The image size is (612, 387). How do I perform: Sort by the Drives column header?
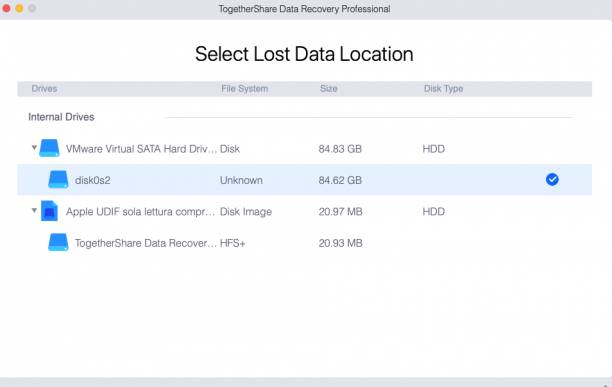(44, 89)
